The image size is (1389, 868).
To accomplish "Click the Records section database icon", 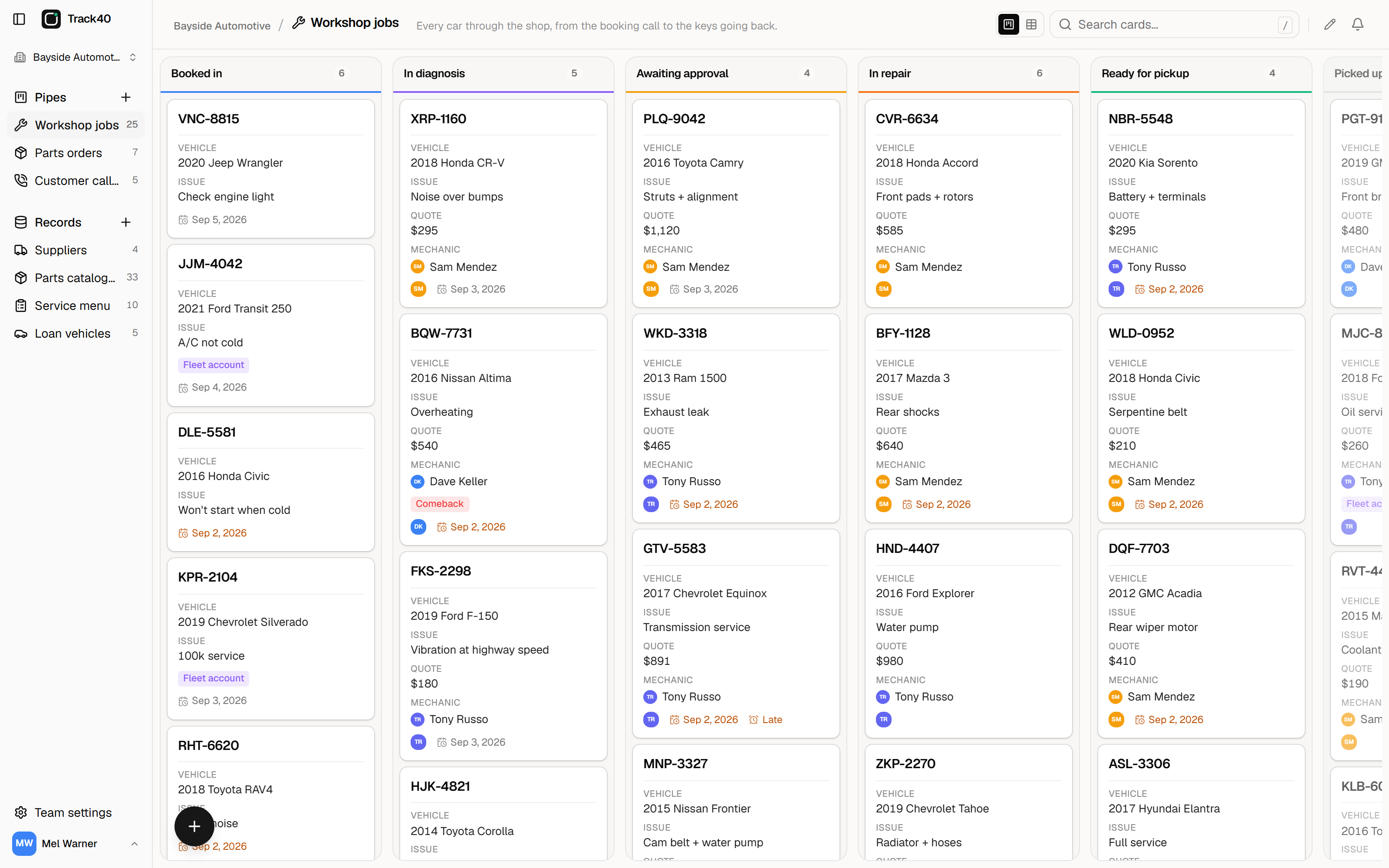I will pos(21,222).
